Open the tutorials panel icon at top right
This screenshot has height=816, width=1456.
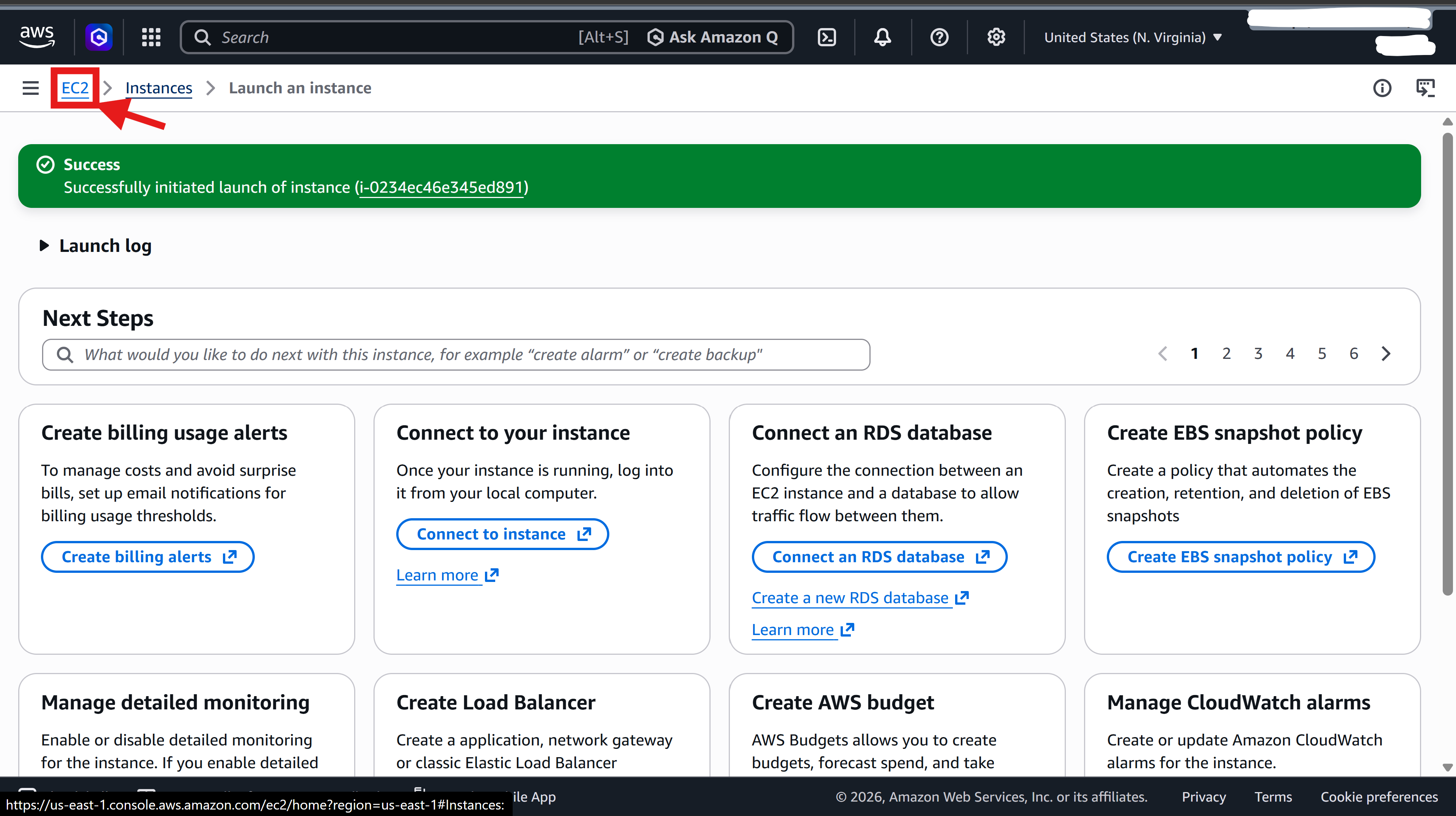tap(1426, 88)
